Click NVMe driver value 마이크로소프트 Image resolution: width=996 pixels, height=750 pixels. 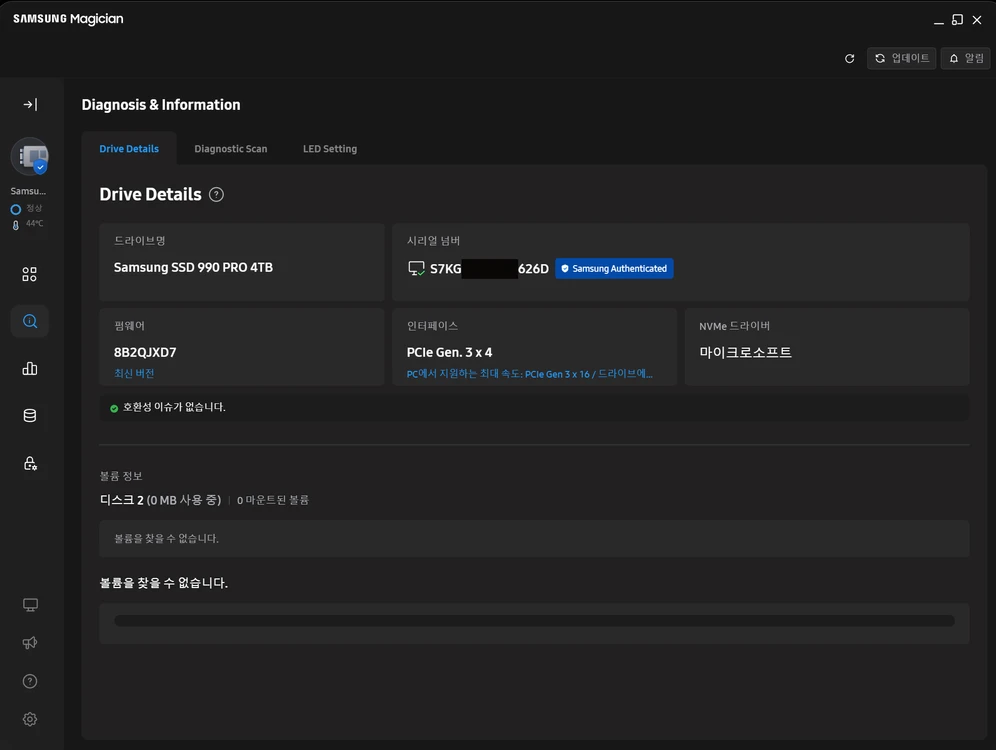click(x=745, y=352)
